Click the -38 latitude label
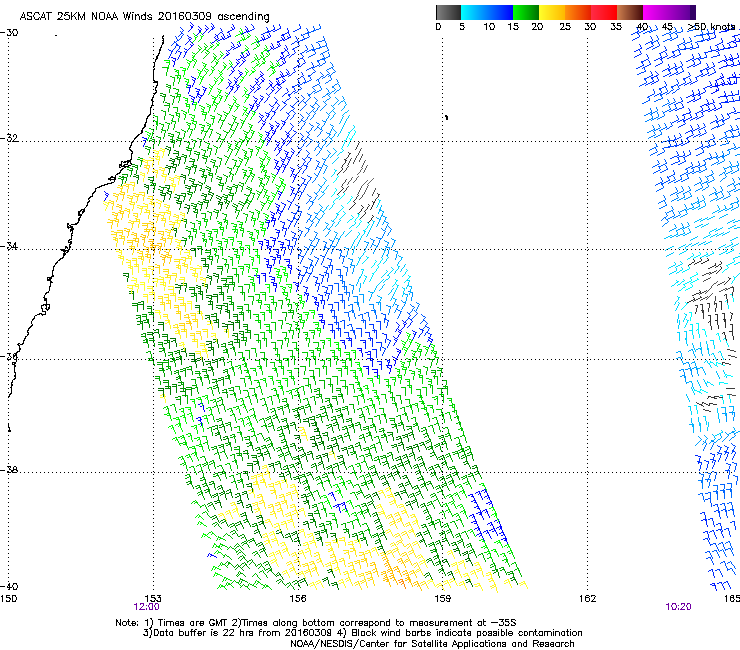 [x=9, y=470]
